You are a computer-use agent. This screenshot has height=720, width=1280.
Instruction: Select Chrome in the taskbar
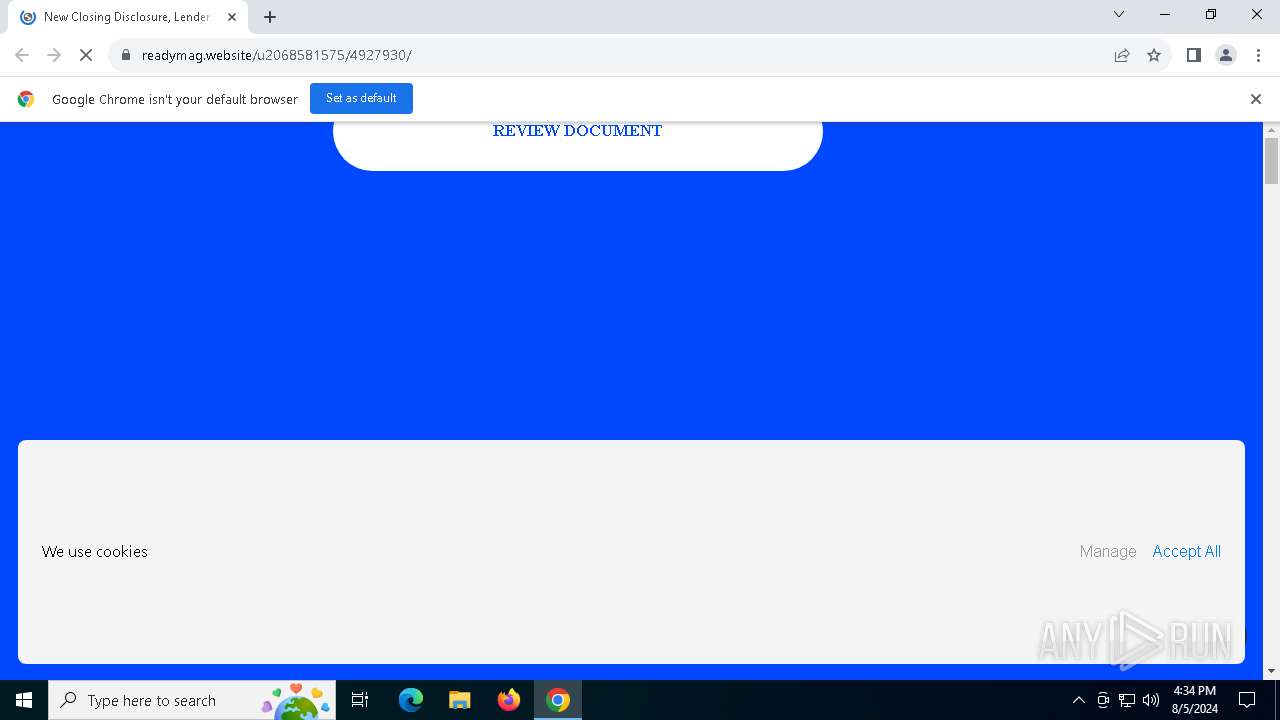coord(558,700)
